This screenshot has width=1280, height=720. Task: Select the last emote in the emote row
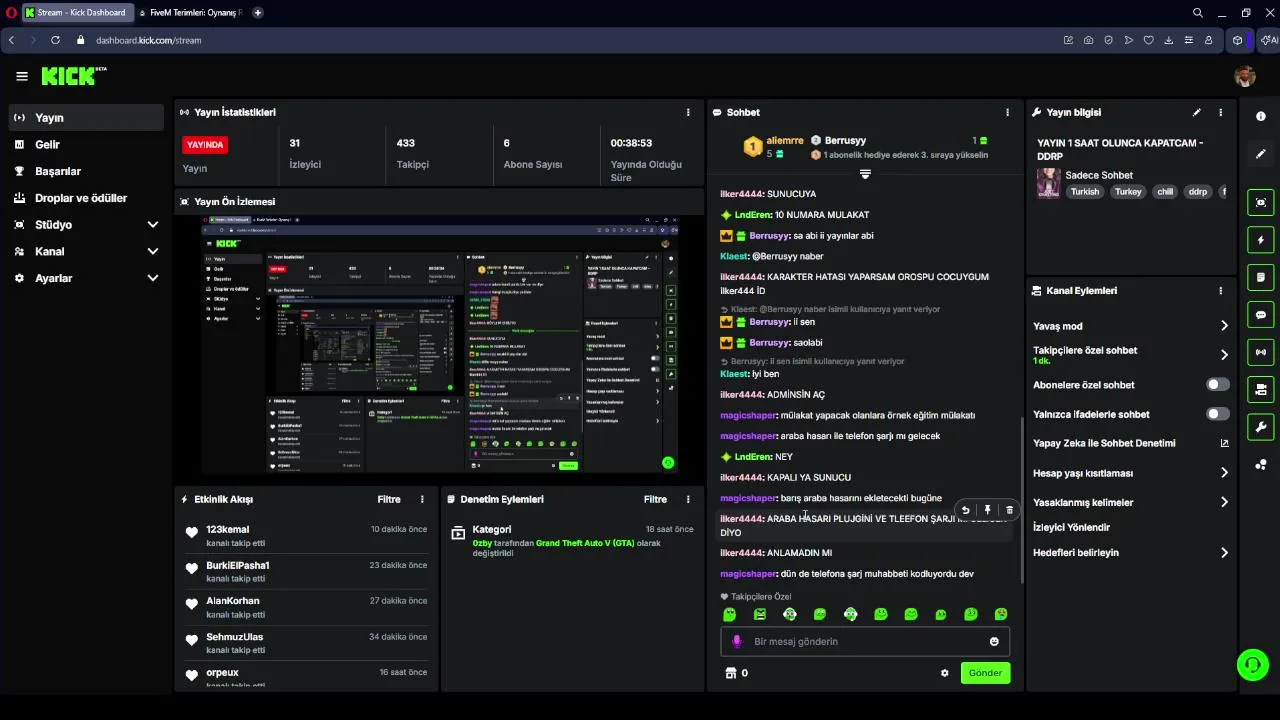1001,615
